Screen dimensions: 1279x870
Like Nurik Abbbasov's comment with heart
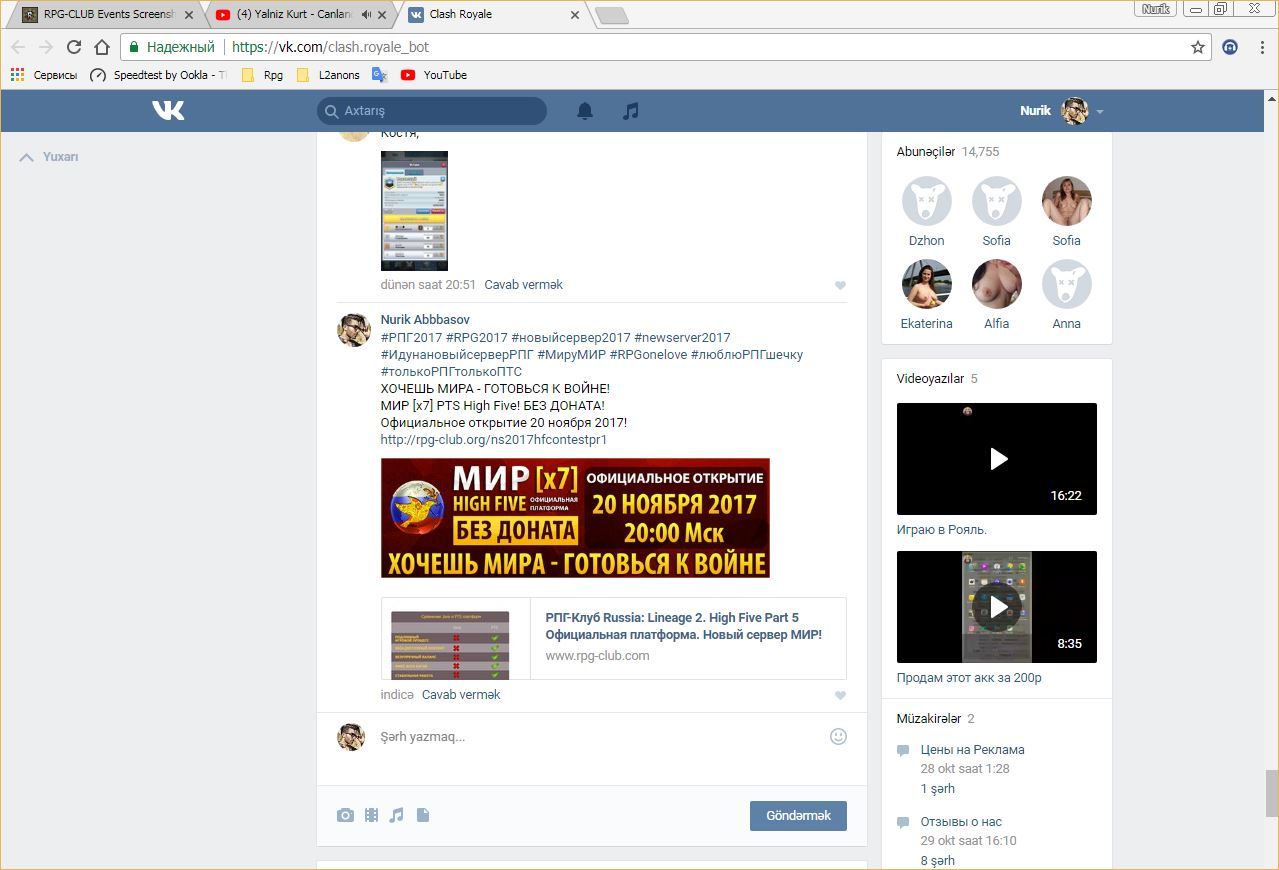840,696
